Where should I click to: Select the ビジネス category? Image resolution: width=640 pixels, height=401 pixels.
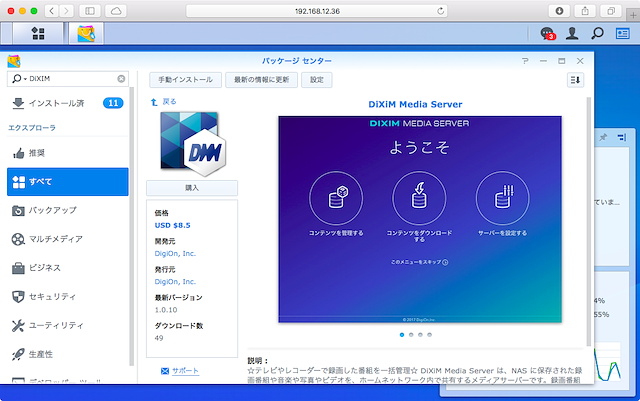tap(68, 268)
